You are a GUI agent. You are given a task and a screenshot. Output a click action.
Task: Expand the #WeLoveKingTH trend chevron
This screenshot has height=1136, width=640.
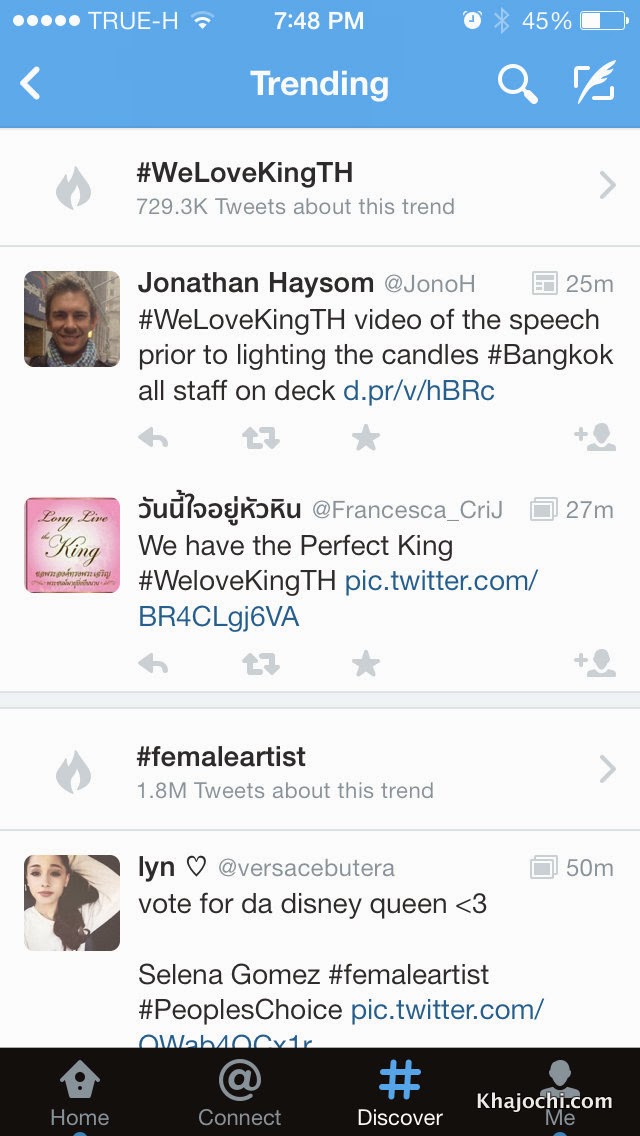pos(607,186)
